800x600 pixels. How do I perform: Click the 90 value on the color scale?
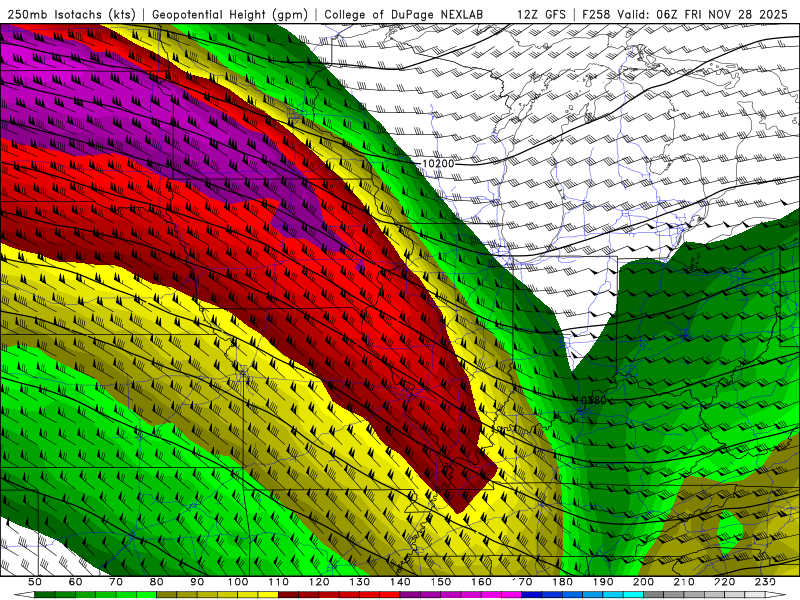(x=197, y=582)
